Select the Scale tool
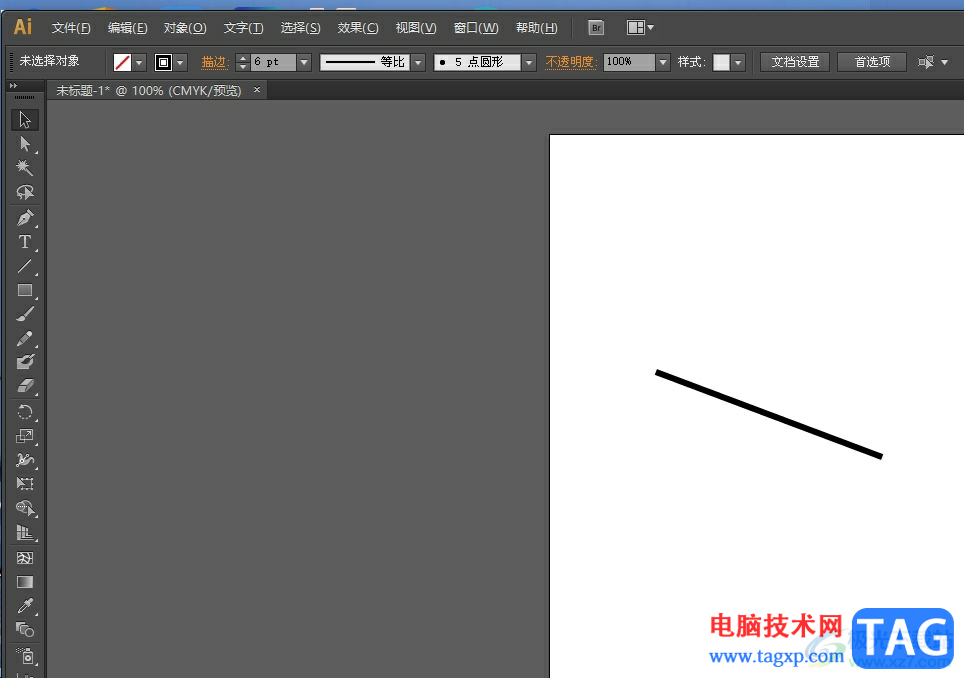 25,436
